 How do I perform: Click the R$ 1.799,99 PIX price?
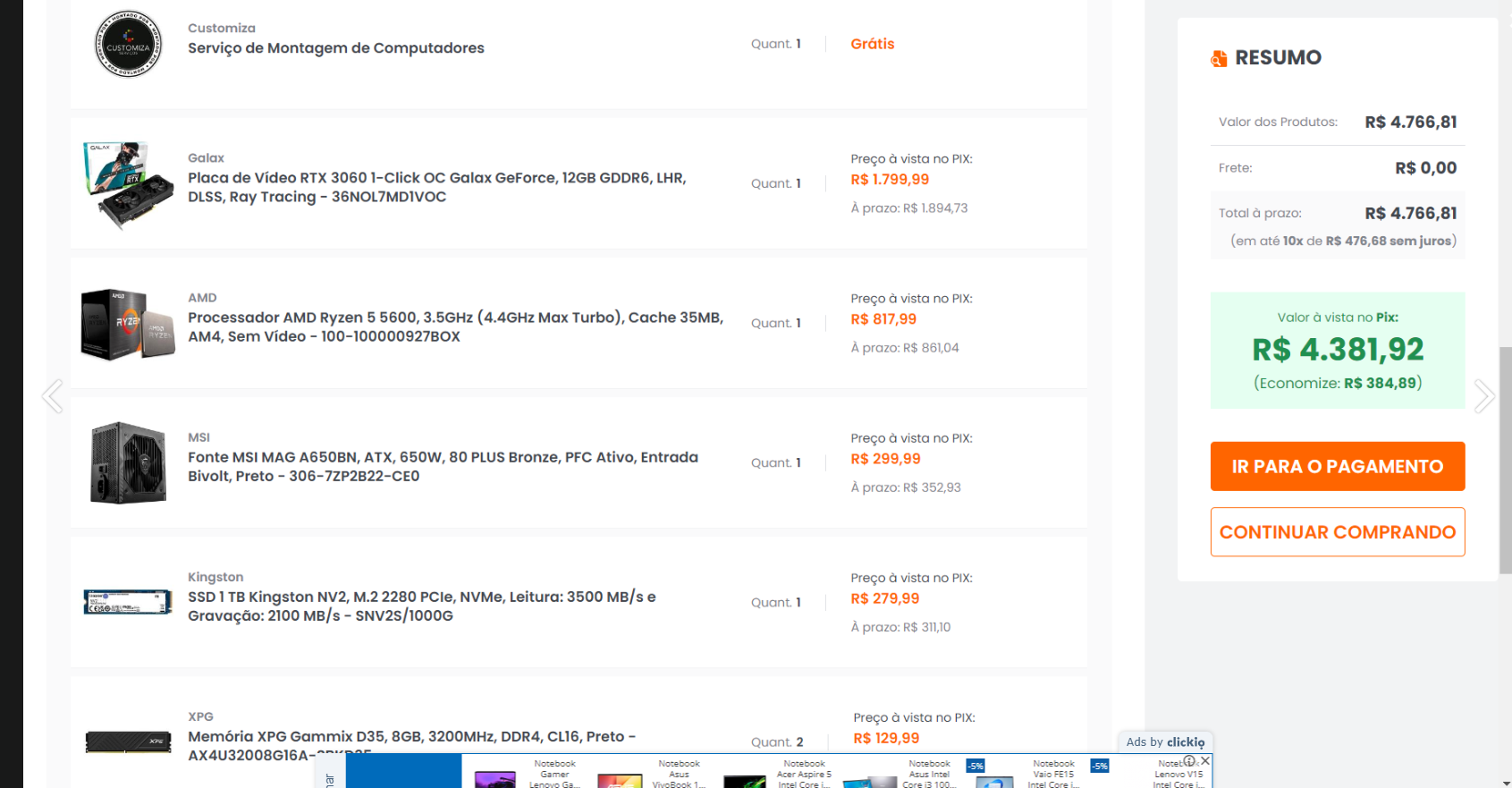(890, 180)
